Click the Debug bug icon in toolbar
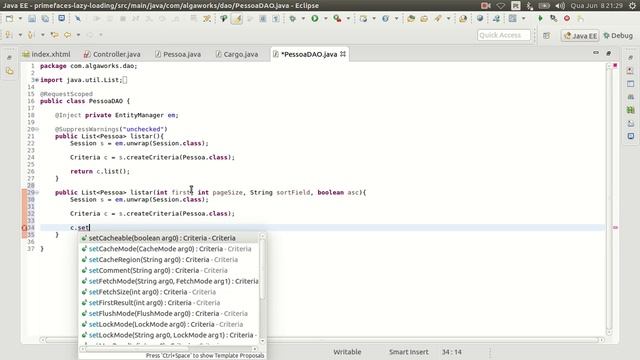Viewport: 640px width, 360px height. [x=293, y=18]
